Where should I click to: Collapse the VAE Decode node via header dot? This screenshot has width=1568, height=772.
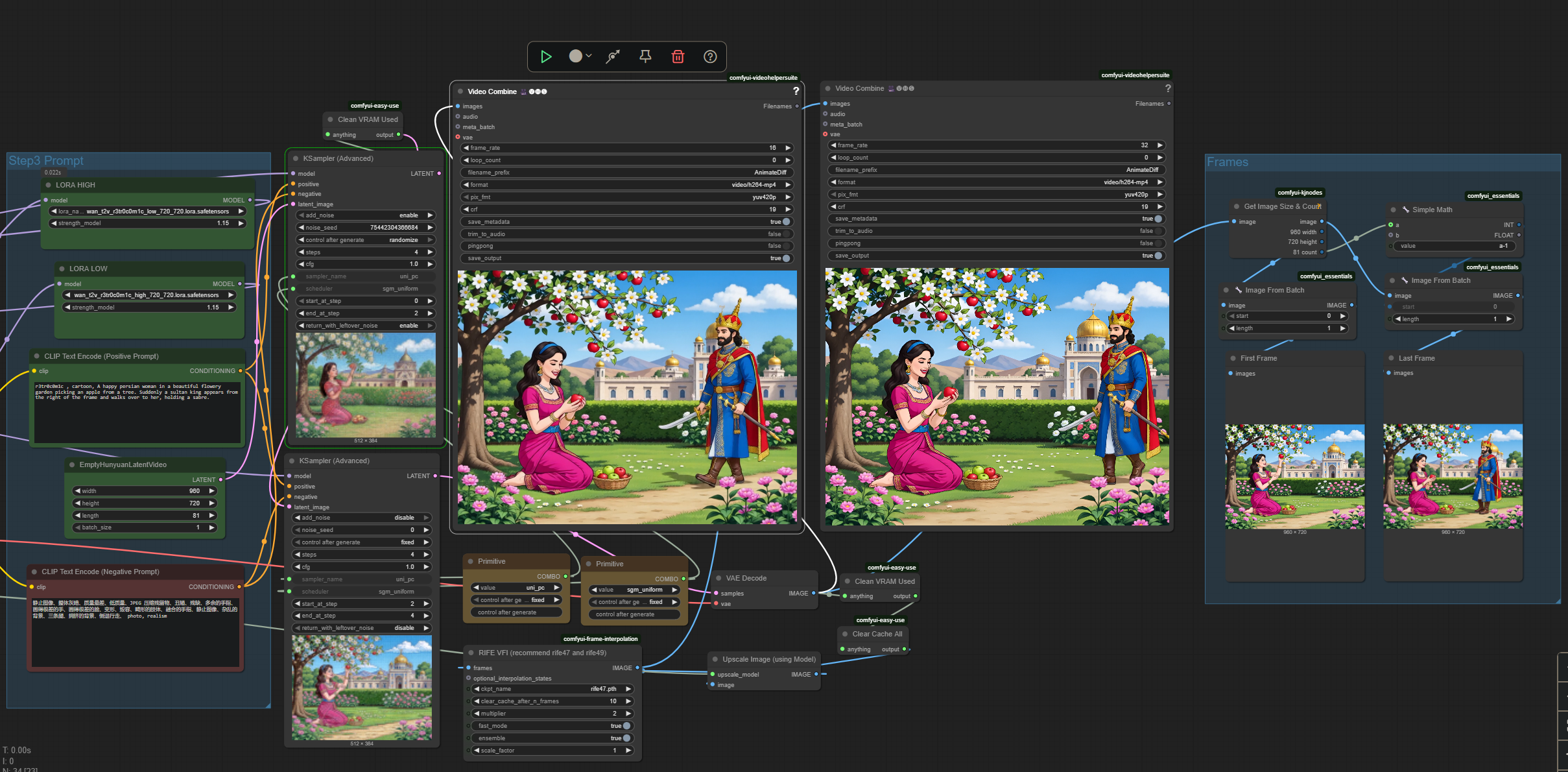[719, 578]
